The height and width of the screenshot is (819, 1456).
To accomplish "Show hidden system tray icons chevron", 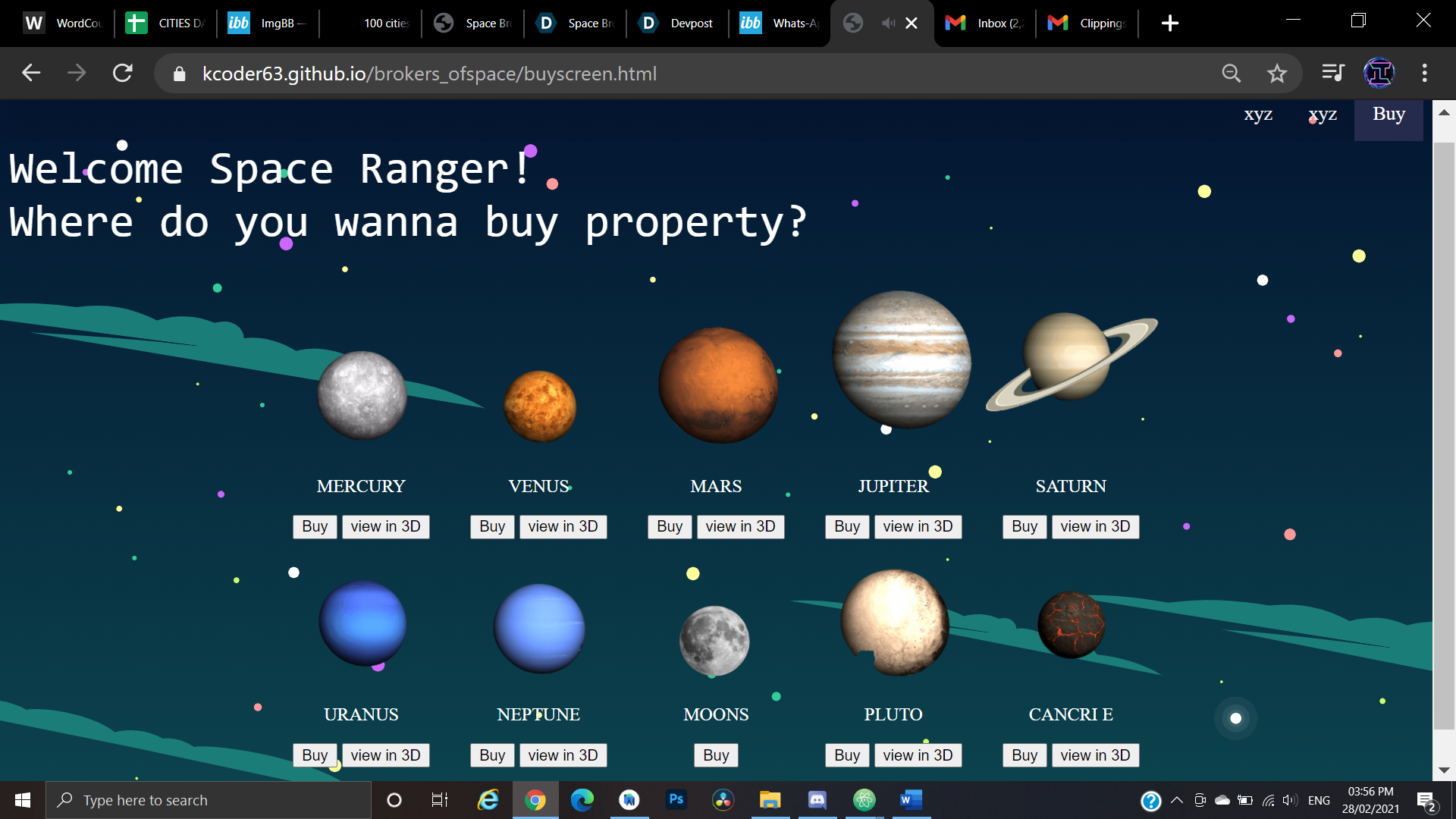I will tap(1177, 800).
